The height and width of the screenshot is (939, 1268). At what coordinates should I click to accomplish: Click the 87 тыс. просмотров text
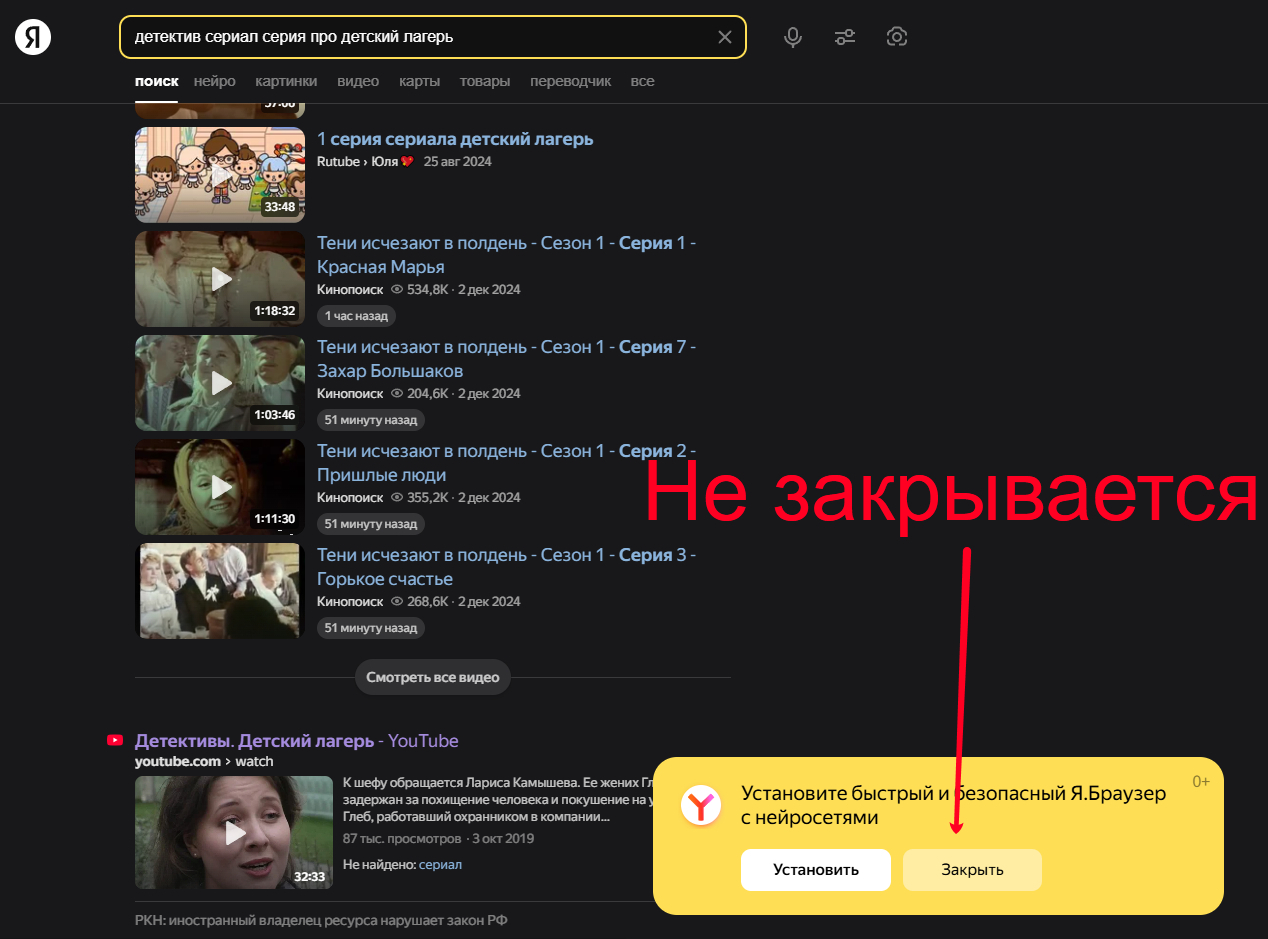click(402, 838)
